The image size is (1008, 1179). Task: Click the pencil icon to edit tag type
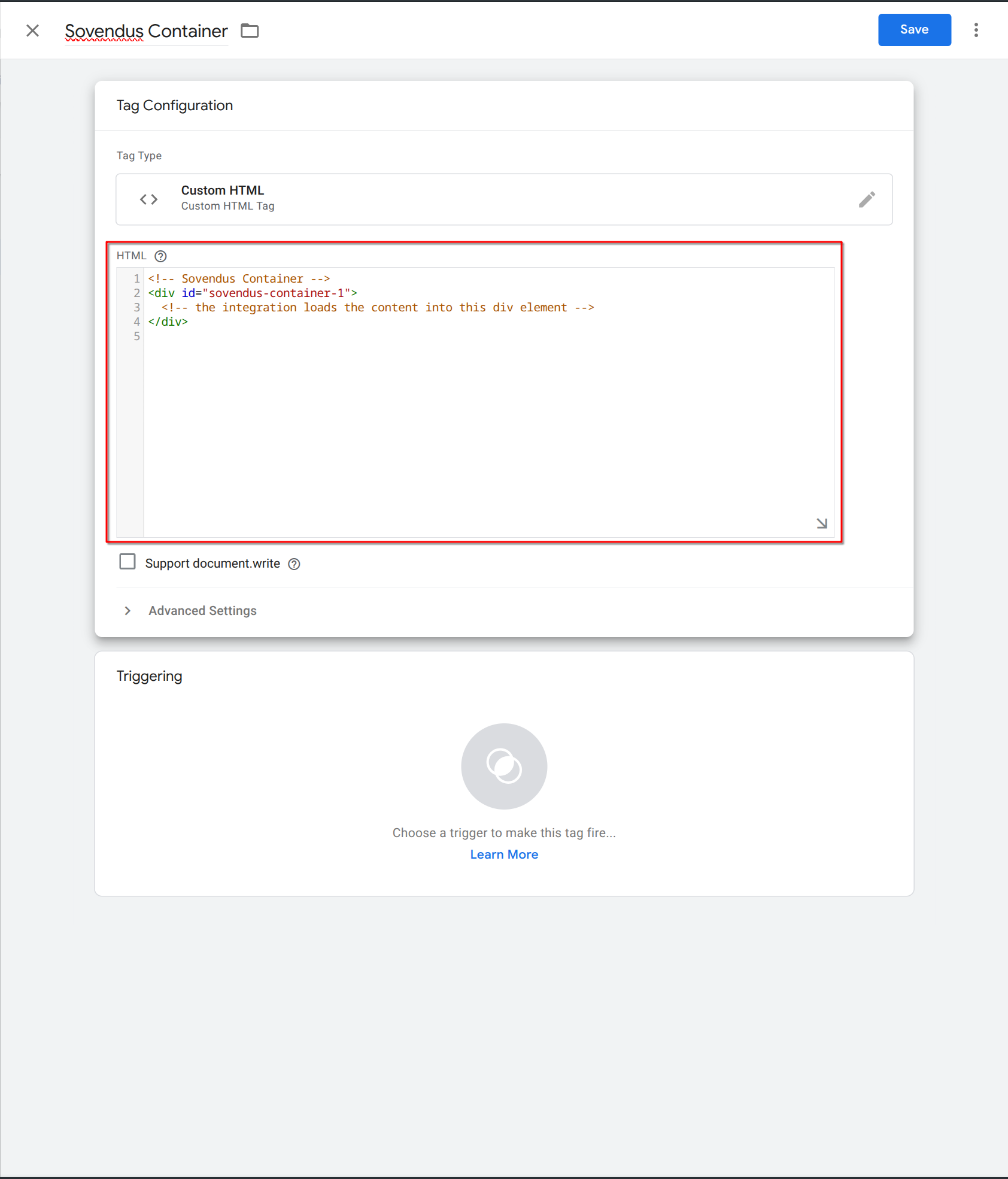(867, 199)
